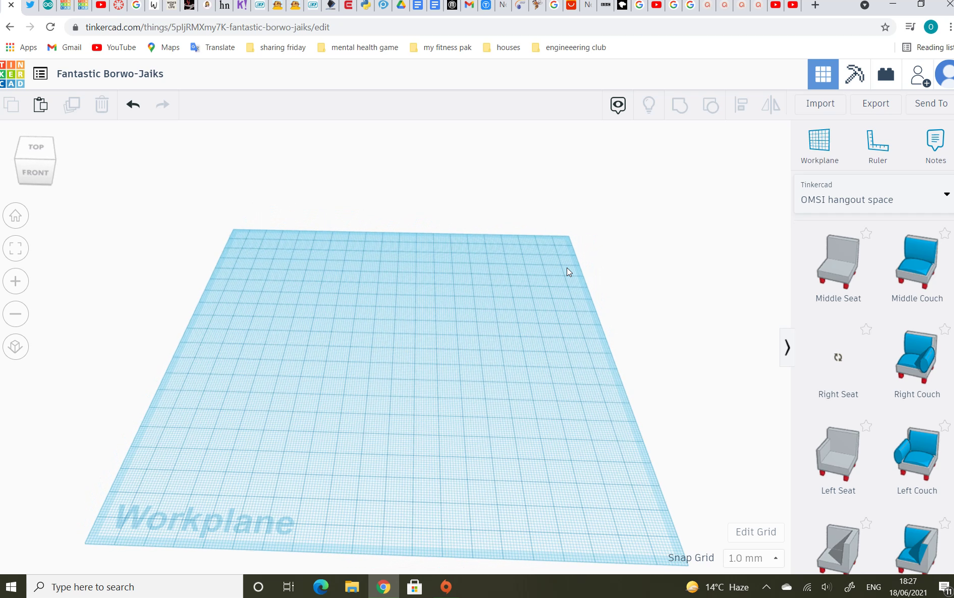
Task: Click the Edit Grid button
Action: tap(755, 531)
